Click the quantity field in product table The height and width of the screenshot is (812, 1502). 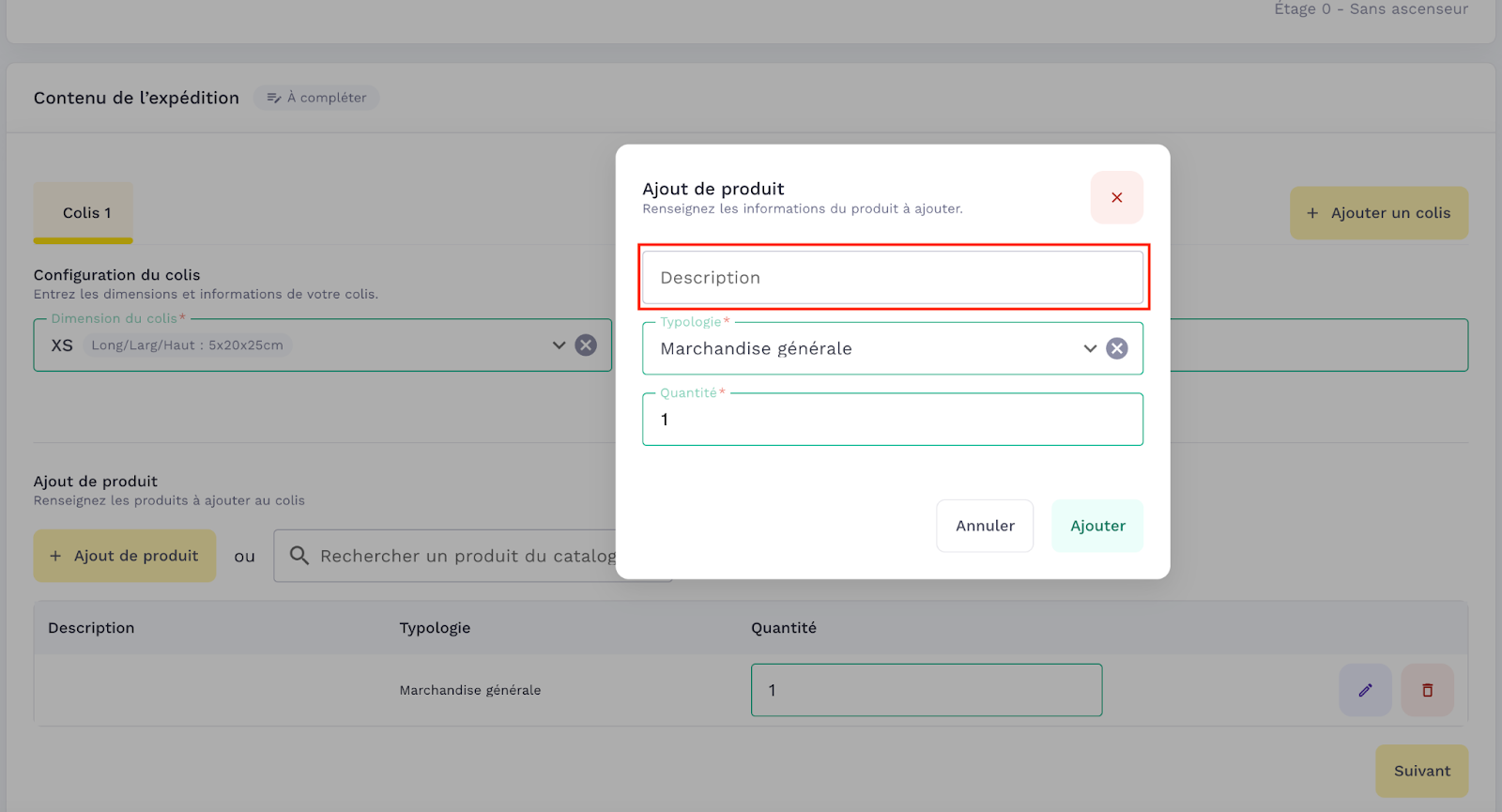(x=926, y=690)
